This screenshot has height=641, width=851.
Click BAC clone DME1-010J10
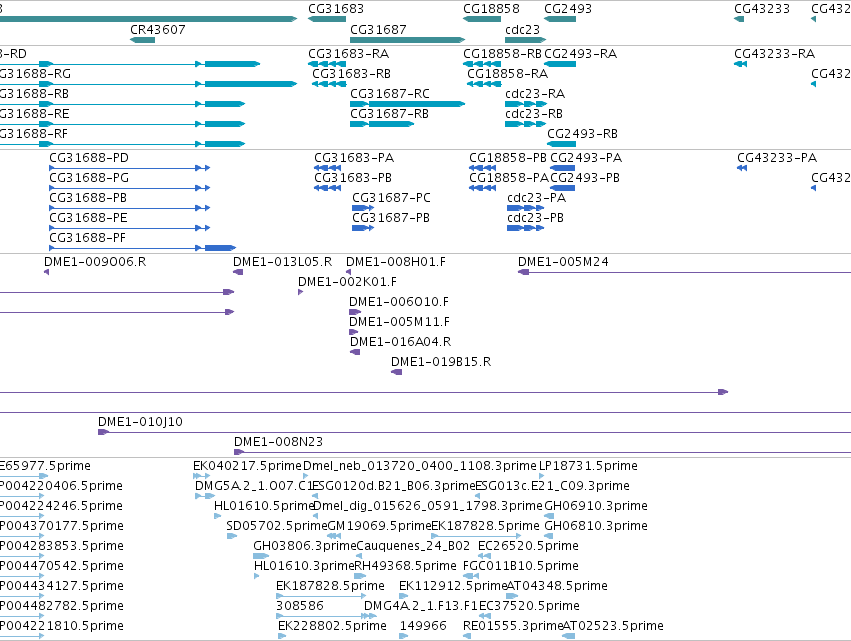tap(140, 422)
